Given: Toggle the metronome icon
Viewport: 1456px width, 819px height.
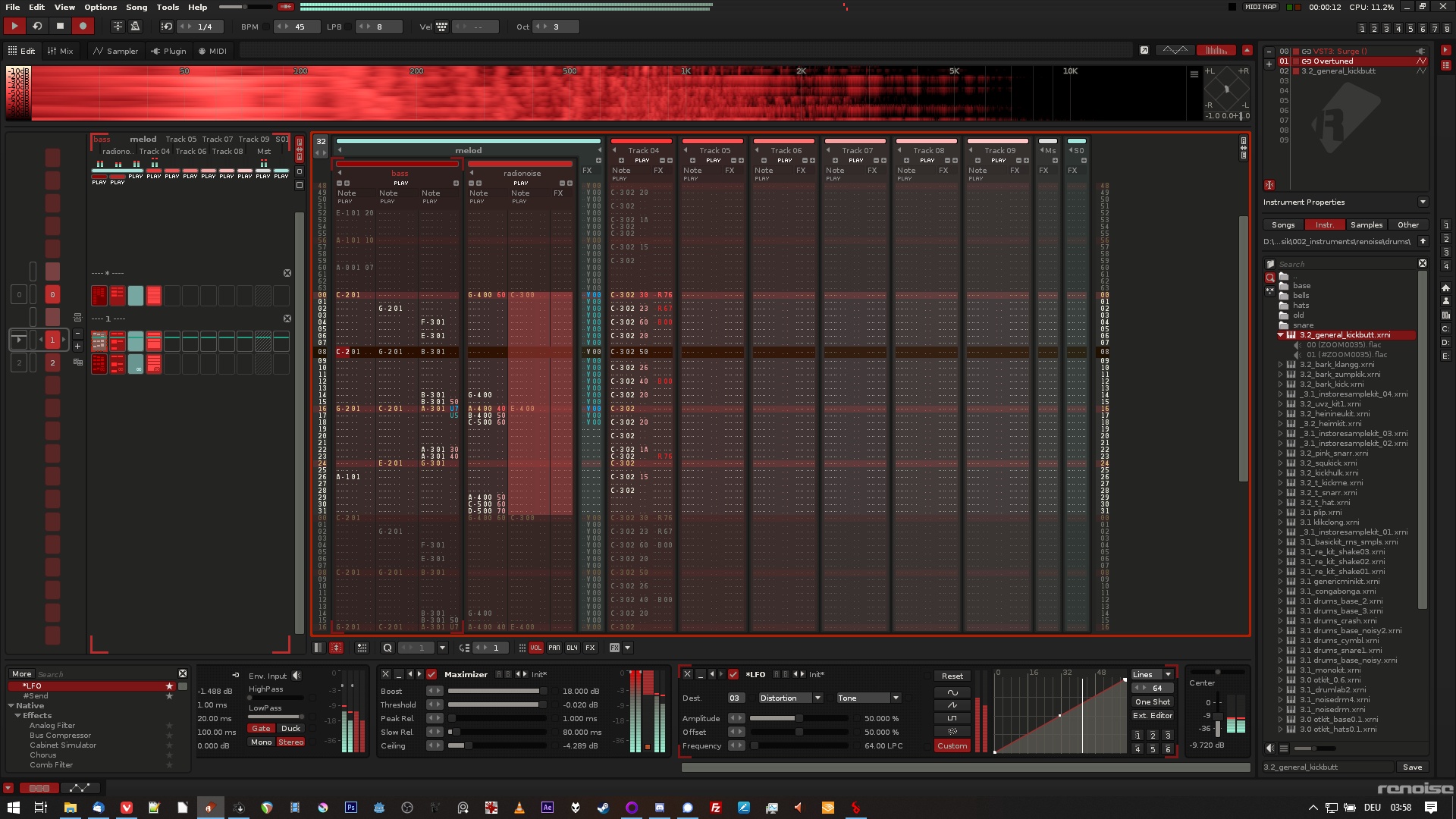Looking at the screenshot, I should (135, 26).
